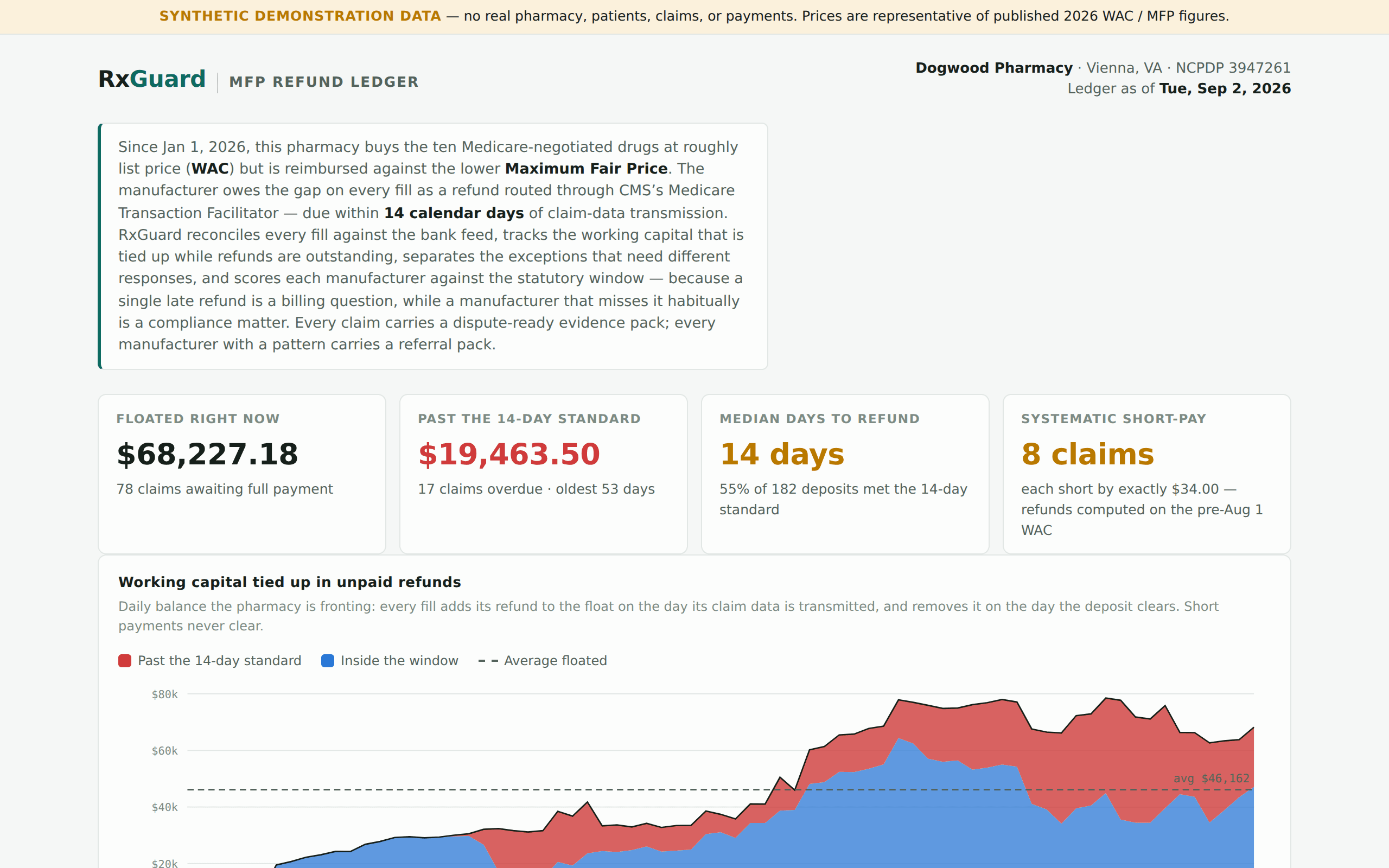This screenshot has width=1389, height=868.
Task: Click the MEDIAN DAYS TO REFUND label
Action: (820, 419)
